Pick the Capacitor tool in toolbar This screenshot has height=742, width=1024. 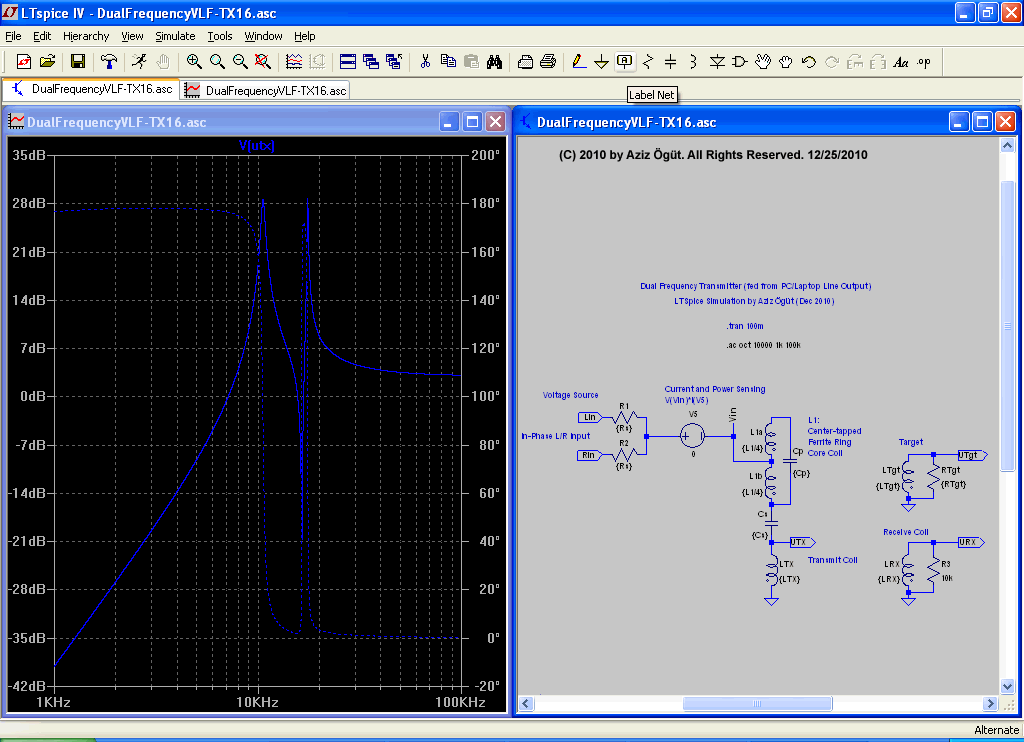pyautogui.click(x=671, y=62)
